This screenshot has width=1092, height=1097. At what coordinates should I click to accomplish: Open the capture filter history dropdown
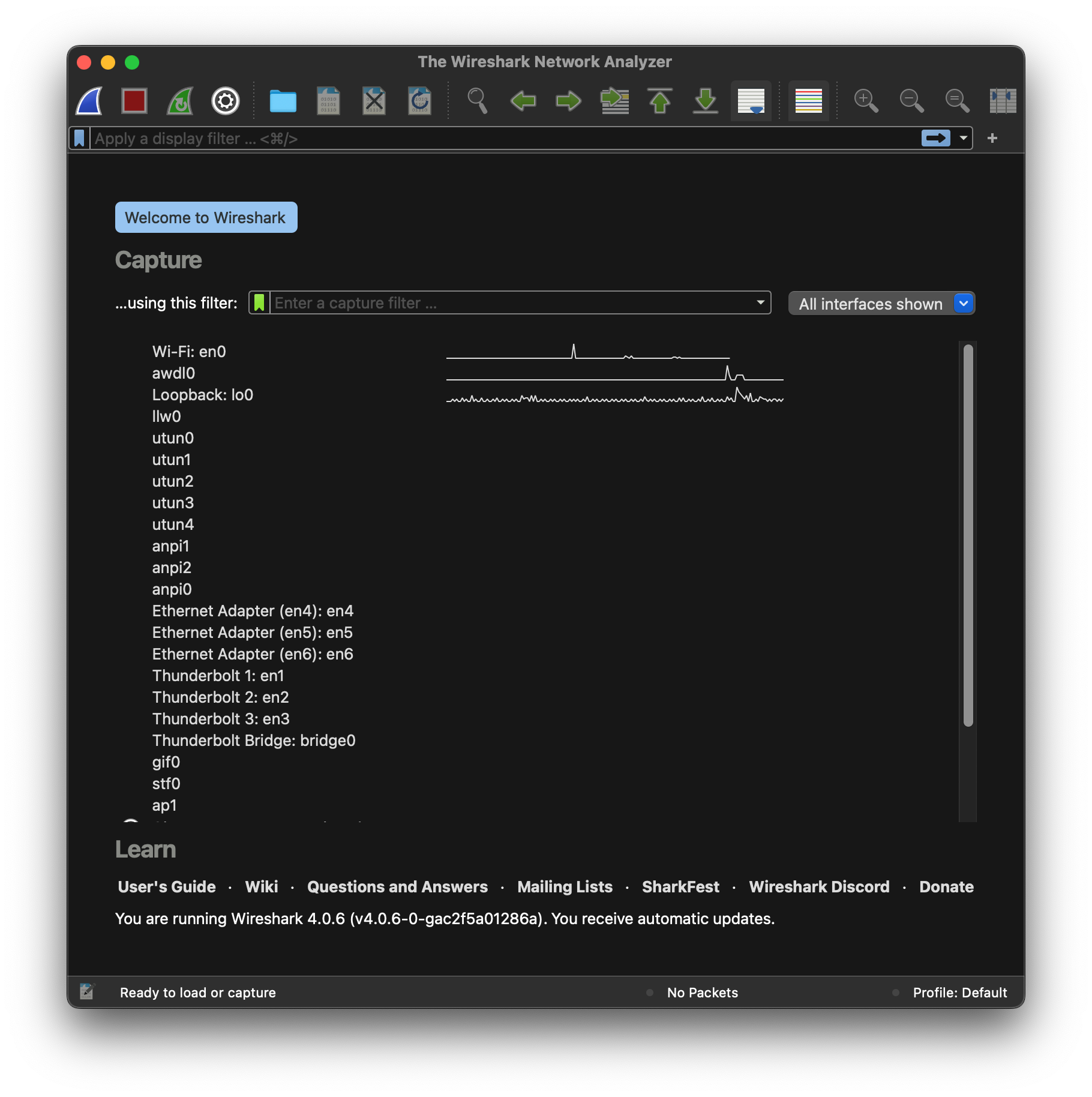tap(760, 302)
